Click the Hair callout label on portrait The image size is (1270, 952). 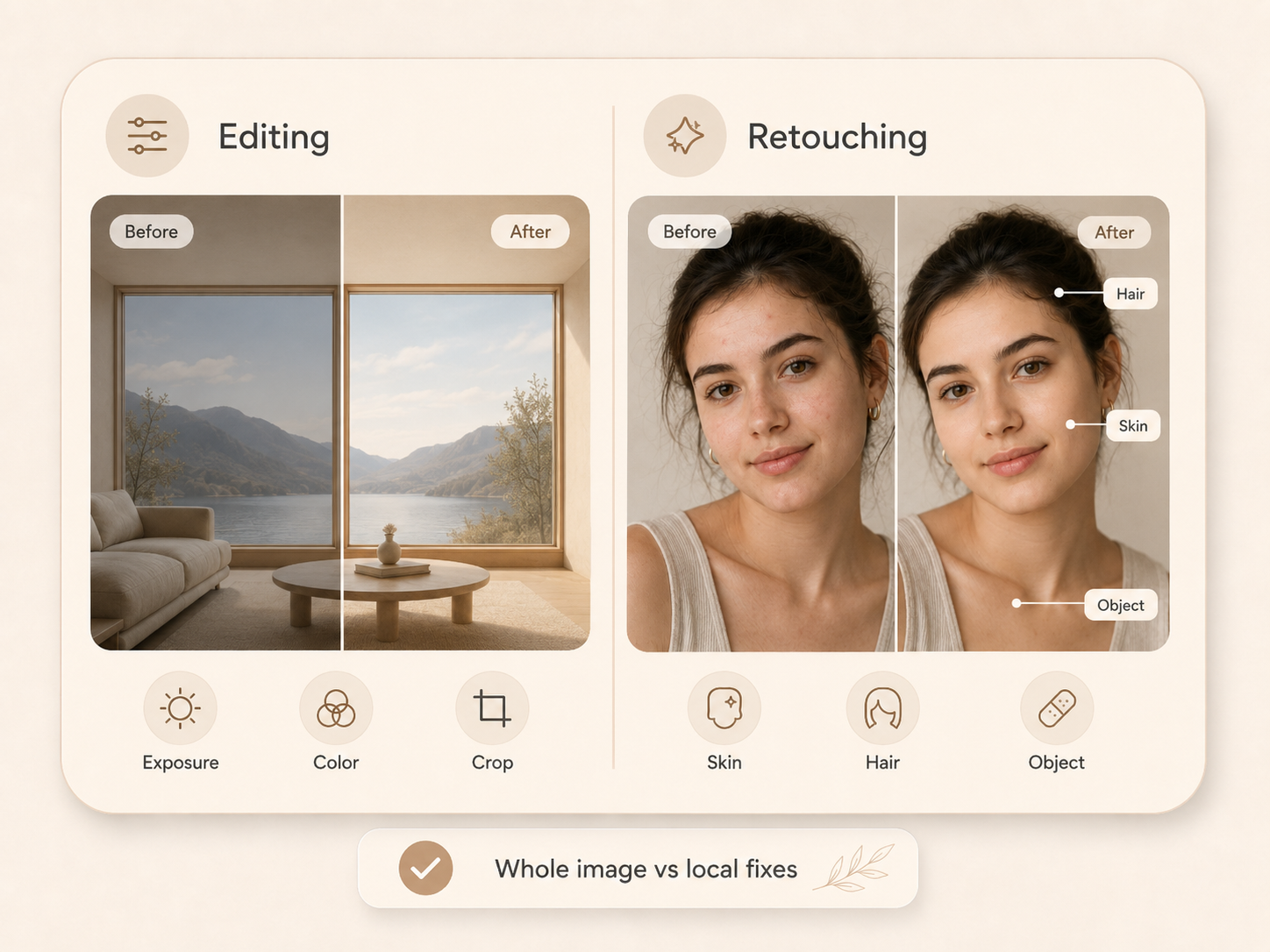(1131, 294)
